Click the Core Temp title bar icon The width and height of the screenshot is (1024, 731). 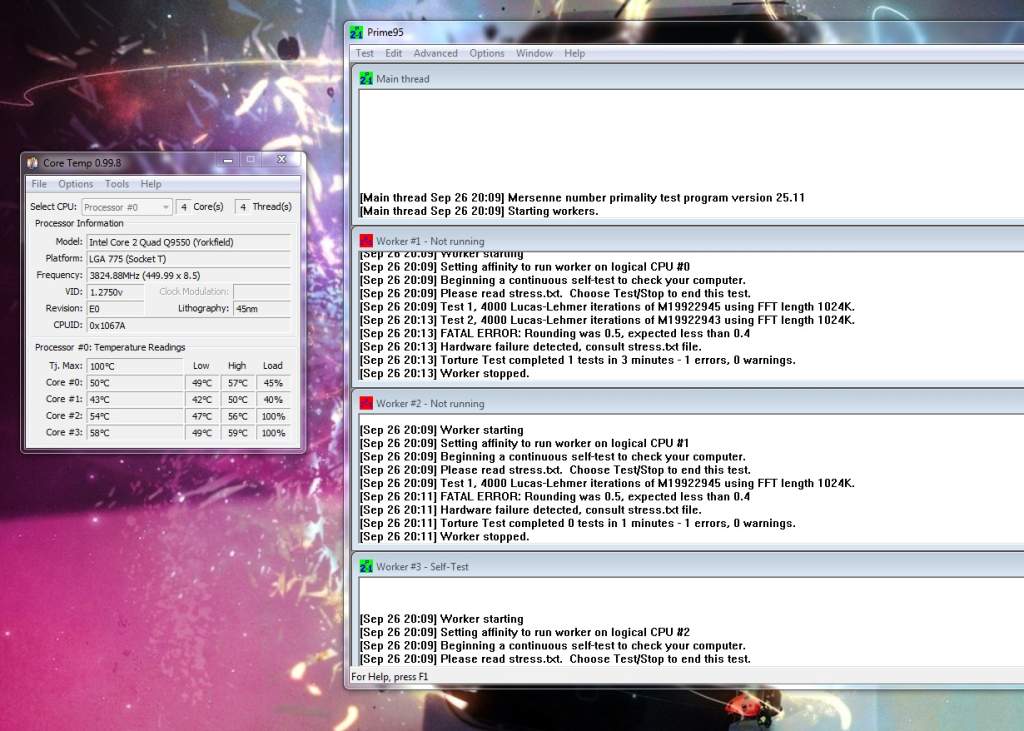(x=33, y=162)
